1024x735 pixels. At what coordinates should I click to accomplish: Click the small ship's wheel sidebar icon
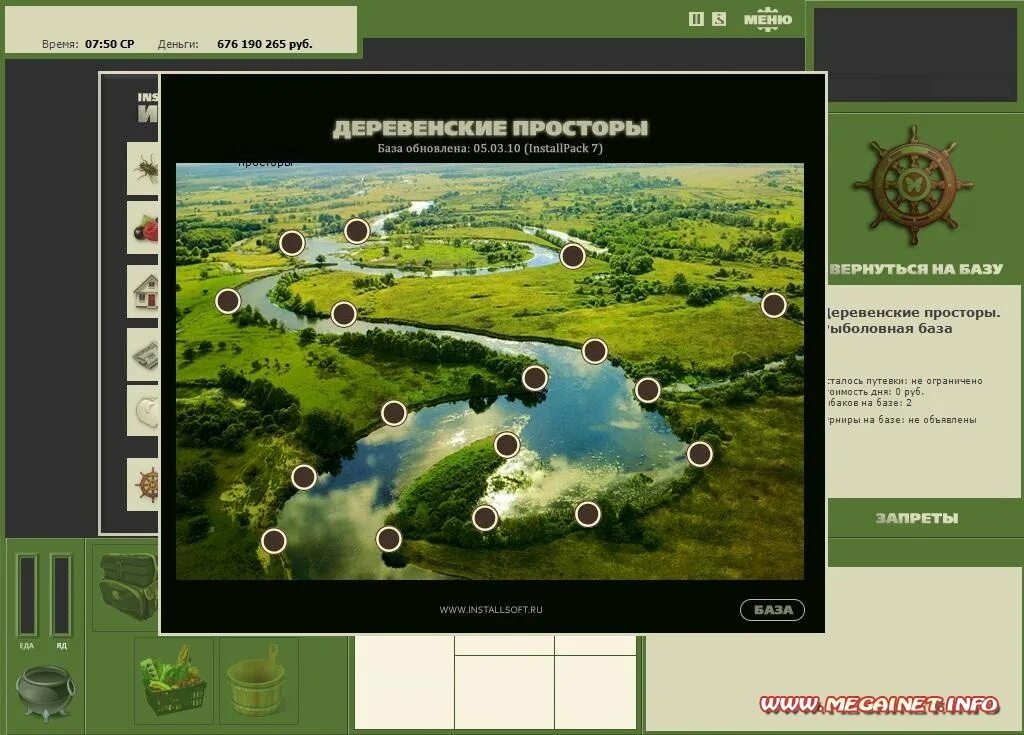(144, 484)
